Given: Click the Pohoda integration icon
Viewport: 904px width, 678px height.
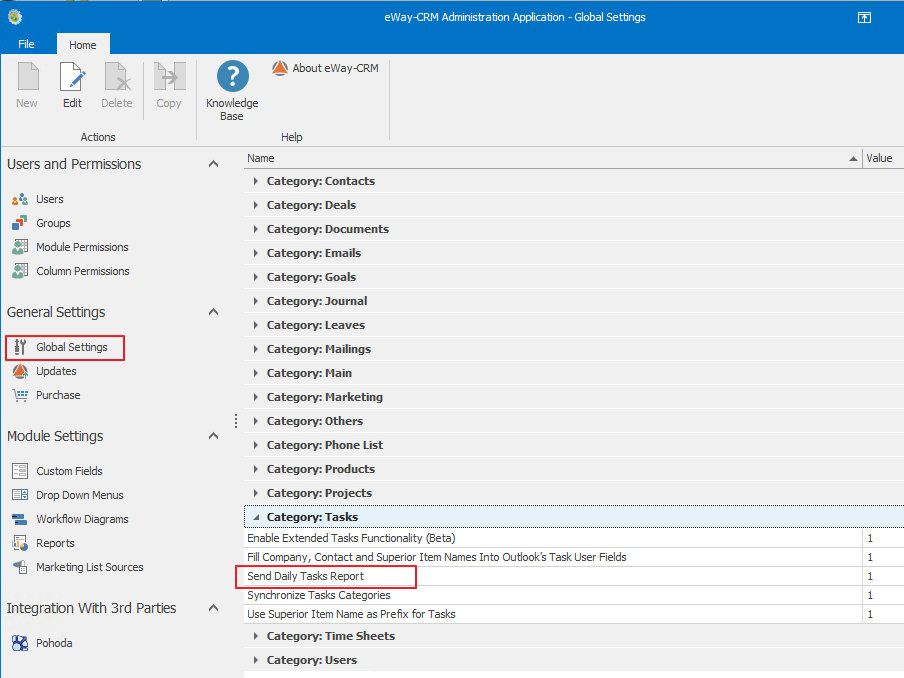Looking at the screenshot, I should (x=20, y=643).
